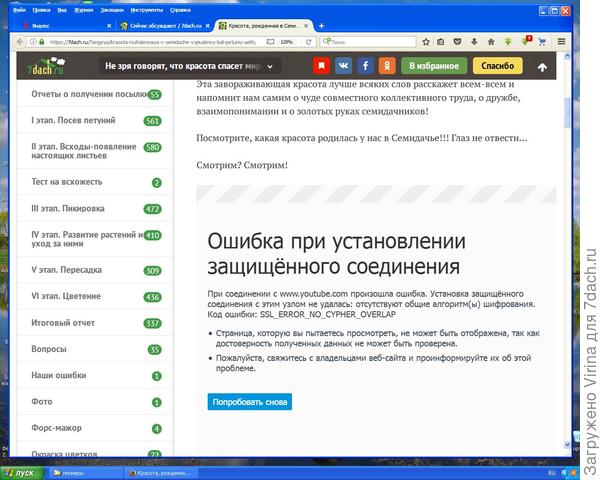This screenshot has width=600, height=480.
Task: Open the Firefox hamburger menu
Action: 561,41
